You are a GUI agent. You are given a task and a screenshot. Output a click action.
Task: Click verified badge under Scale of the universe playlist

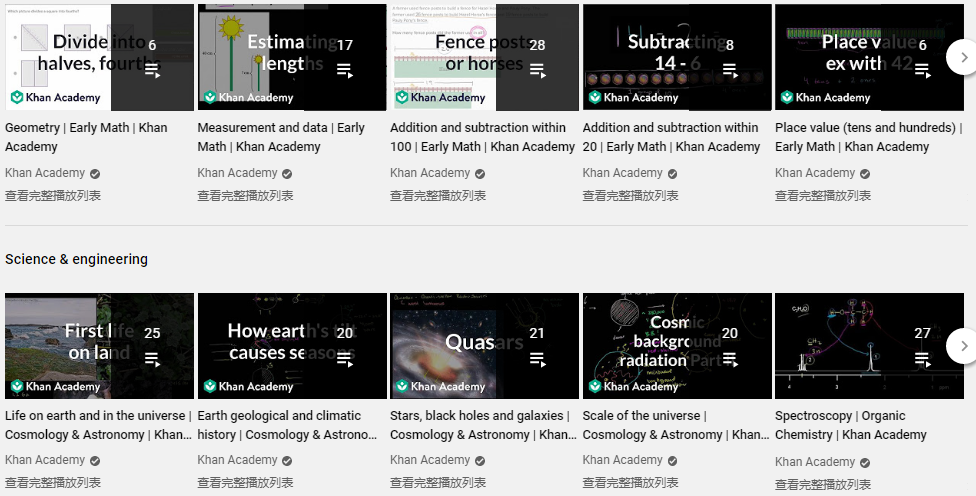click(672, 461)
